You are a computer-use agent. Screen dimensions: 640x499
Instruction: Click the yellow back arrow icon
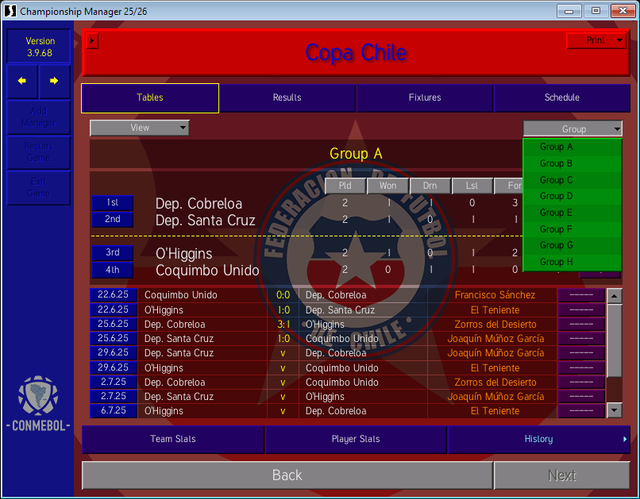click(22, 81)
